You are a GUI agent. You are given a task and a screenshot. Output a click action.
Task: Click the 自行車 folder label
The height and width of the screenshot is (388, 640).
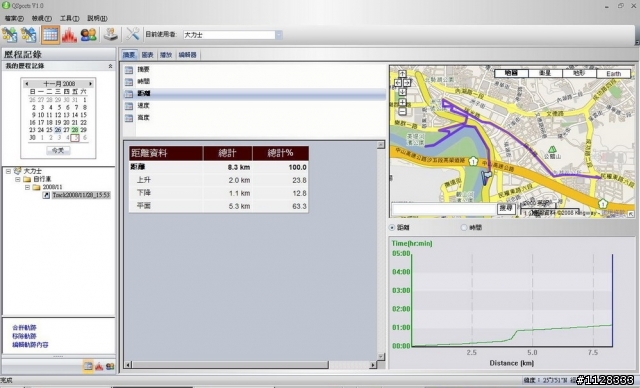tap(42, 179)
